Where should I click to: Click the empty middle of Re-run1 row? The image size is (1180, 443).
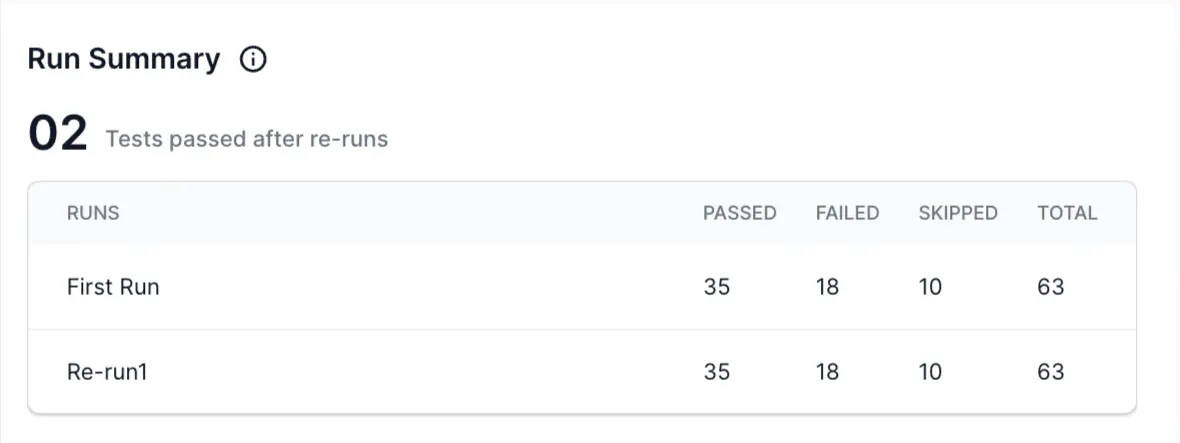pyautogui.click(x=420, y=372)
